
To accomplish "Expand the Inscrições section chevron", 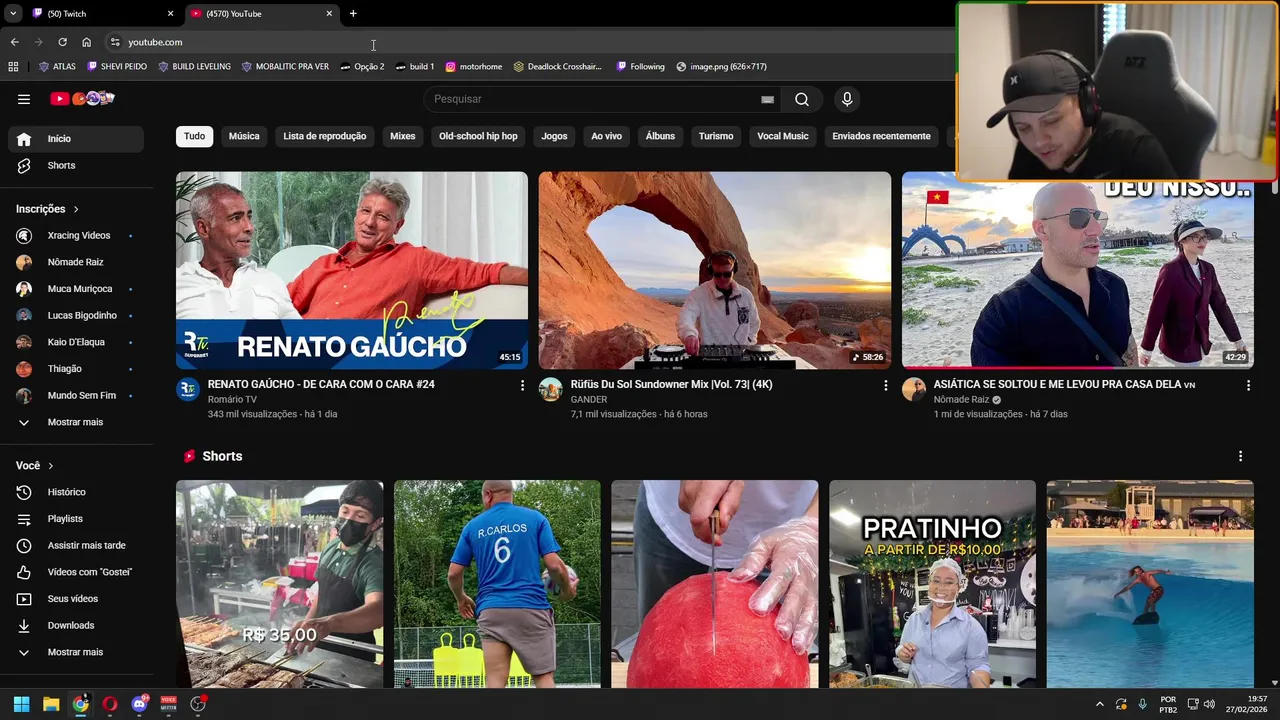I will [x=77, y=209].
